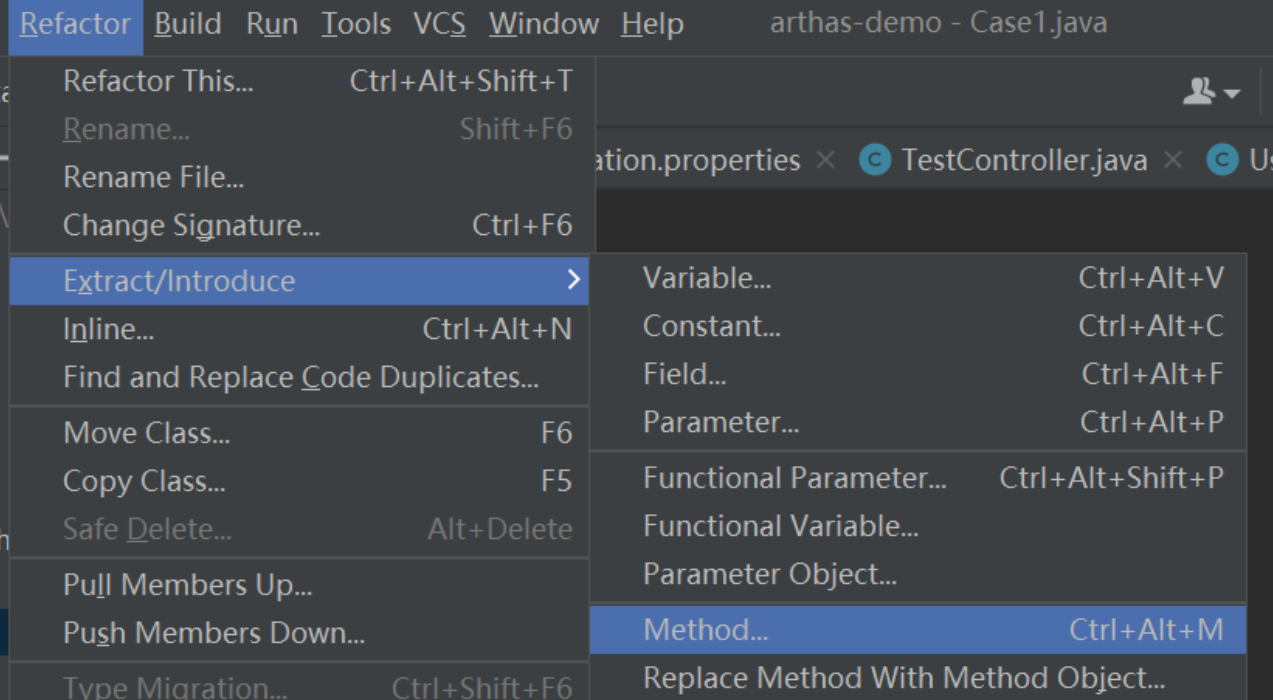Open the user profile dropdown arrow
Viewport: 1273px width, 700px height.
tap(1232, 94)
